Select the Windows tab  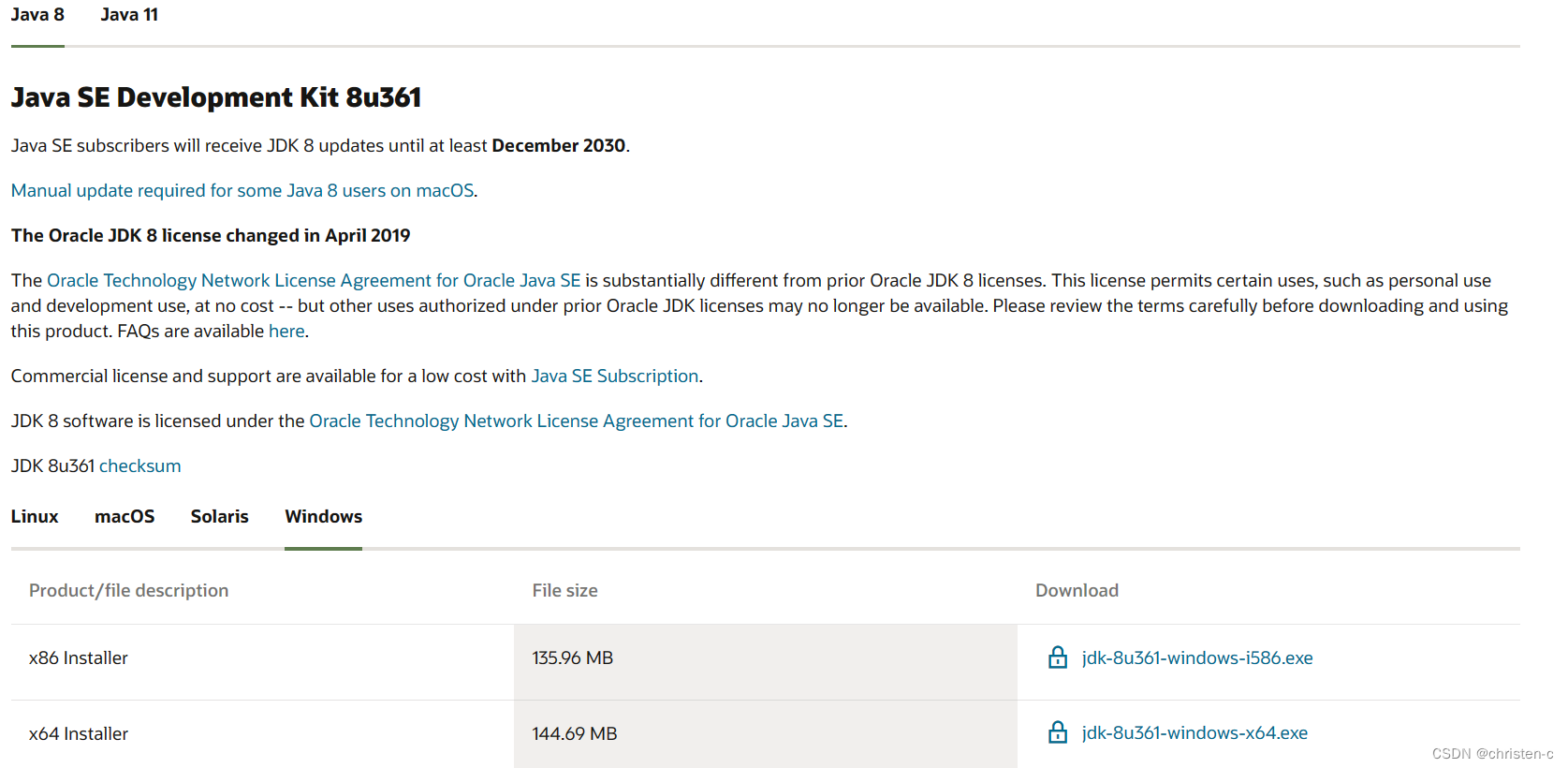324,517
